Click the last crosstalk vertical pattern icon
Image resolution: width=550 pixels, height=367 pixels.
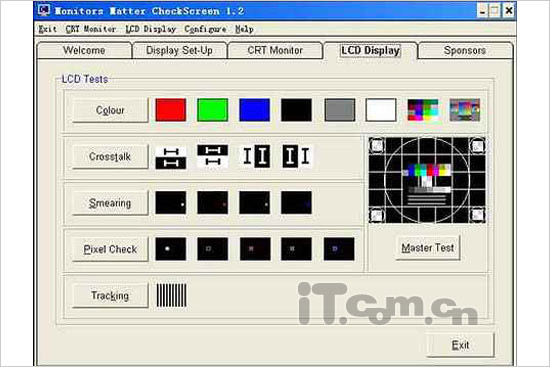(x=296, y=156)
